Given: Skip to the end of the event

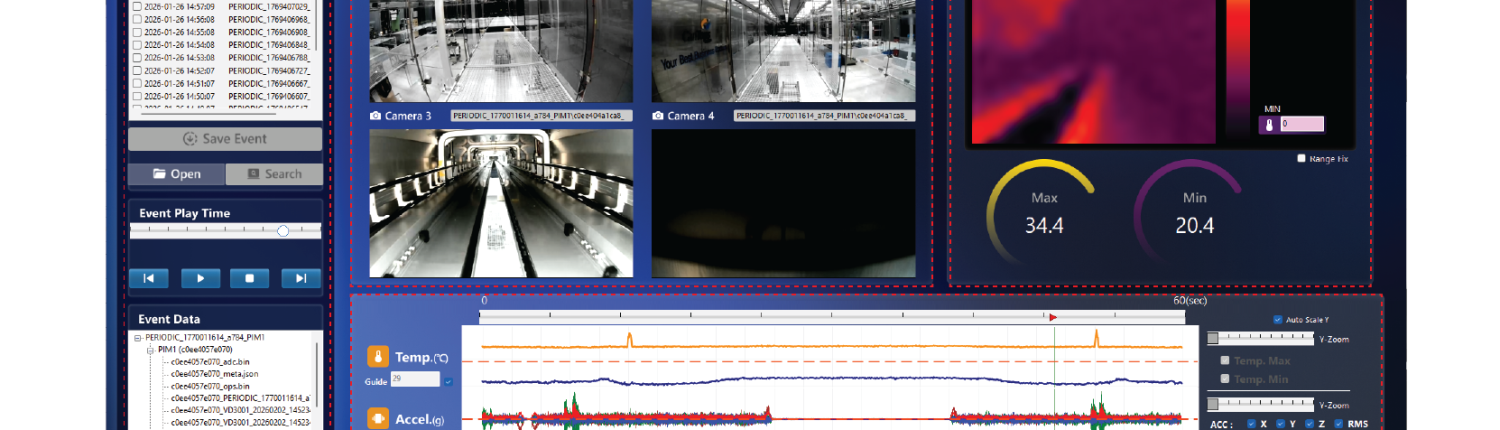Looking at the screenshot, I should (x=300, y=279).
